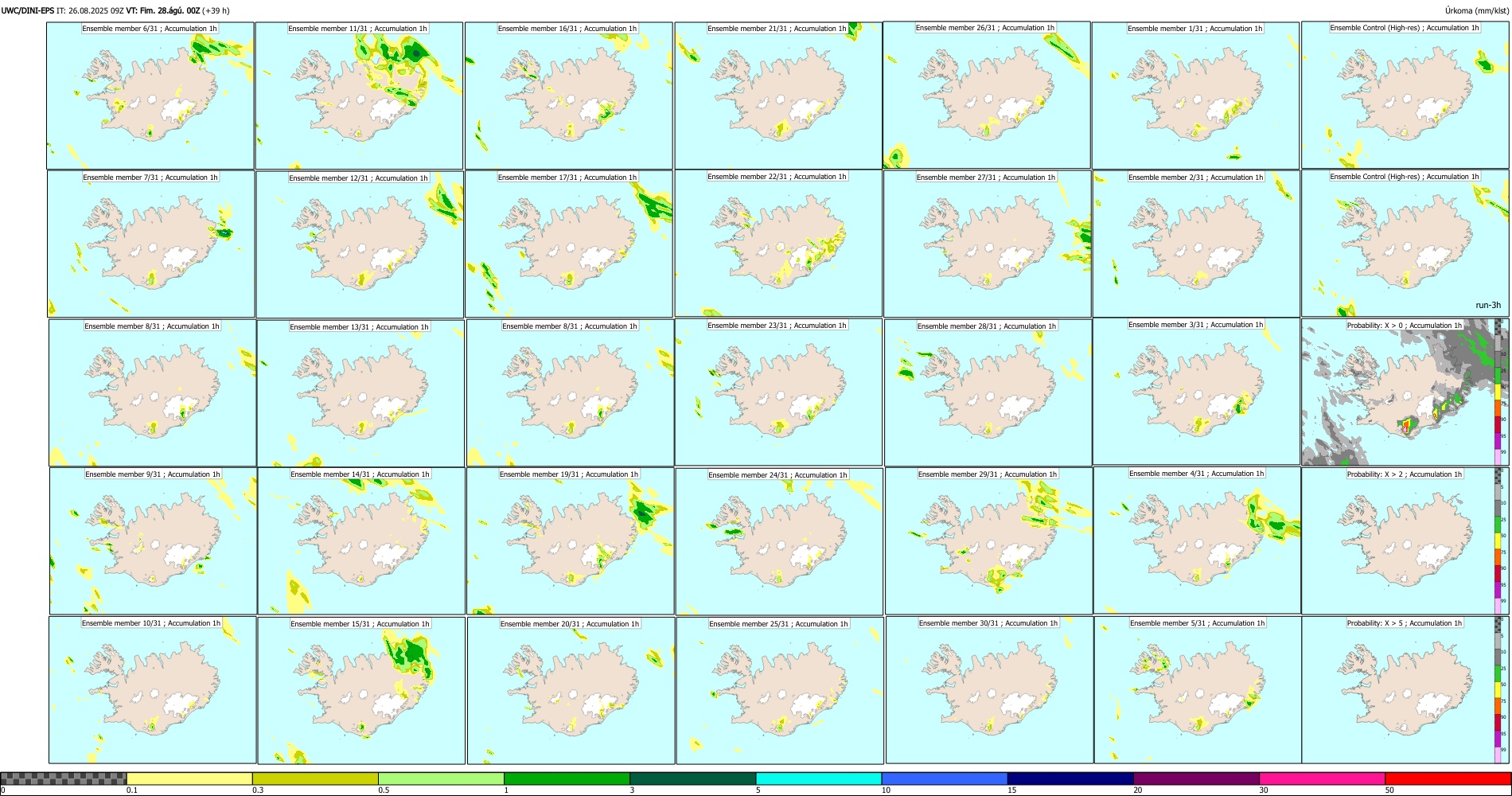Select the green 1–3 legend swatch

coord(567,778)
